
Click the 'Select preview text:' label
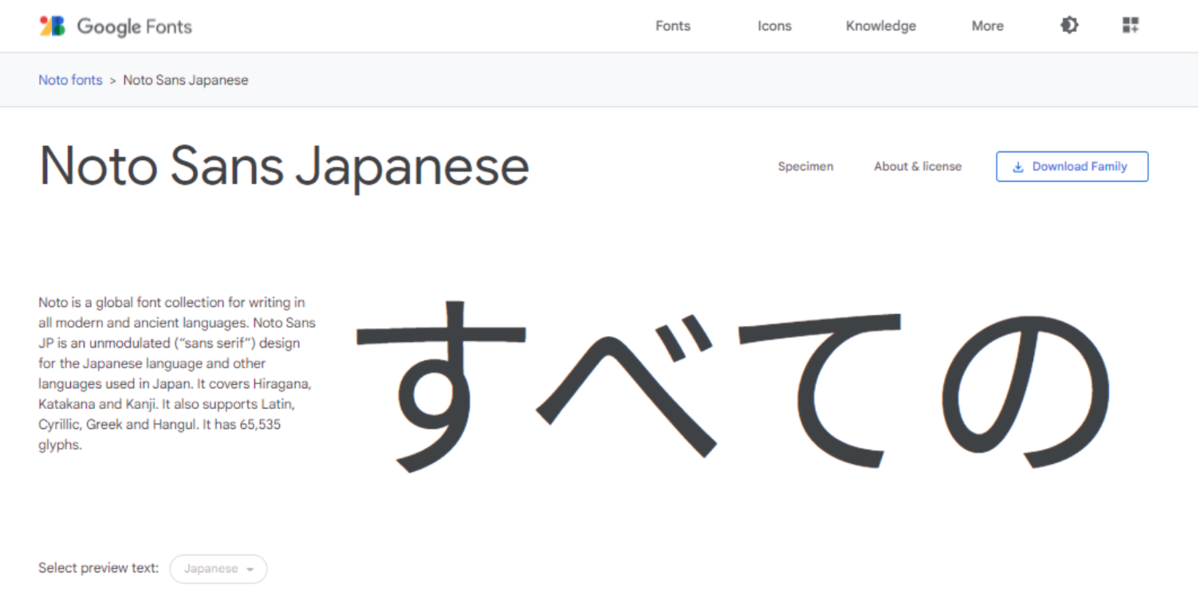[98, 568]
